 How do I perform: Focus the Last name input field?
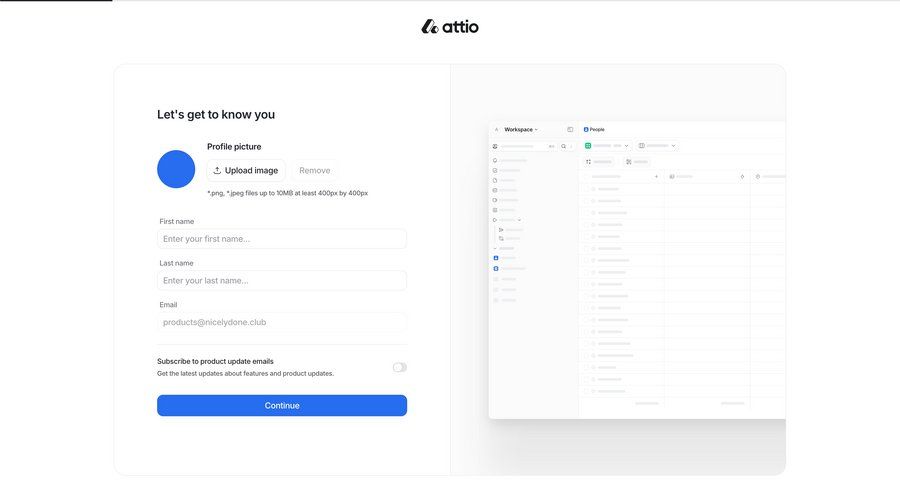tap(282, 281)
